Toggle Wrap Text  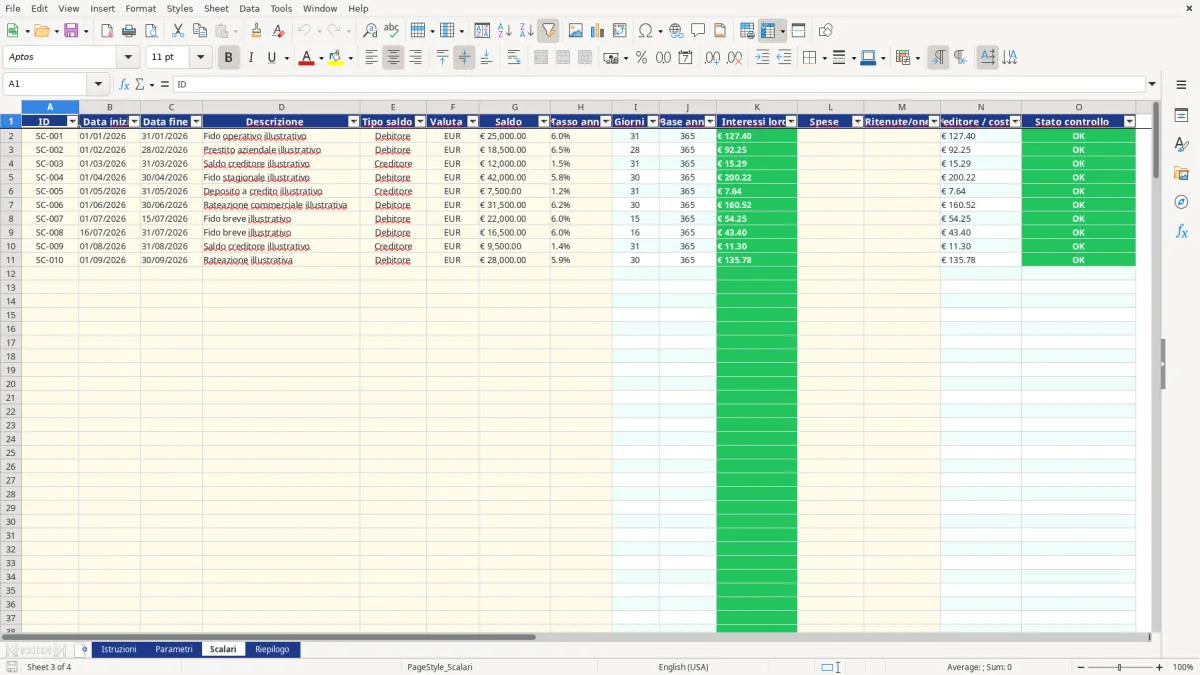point(514,58)
